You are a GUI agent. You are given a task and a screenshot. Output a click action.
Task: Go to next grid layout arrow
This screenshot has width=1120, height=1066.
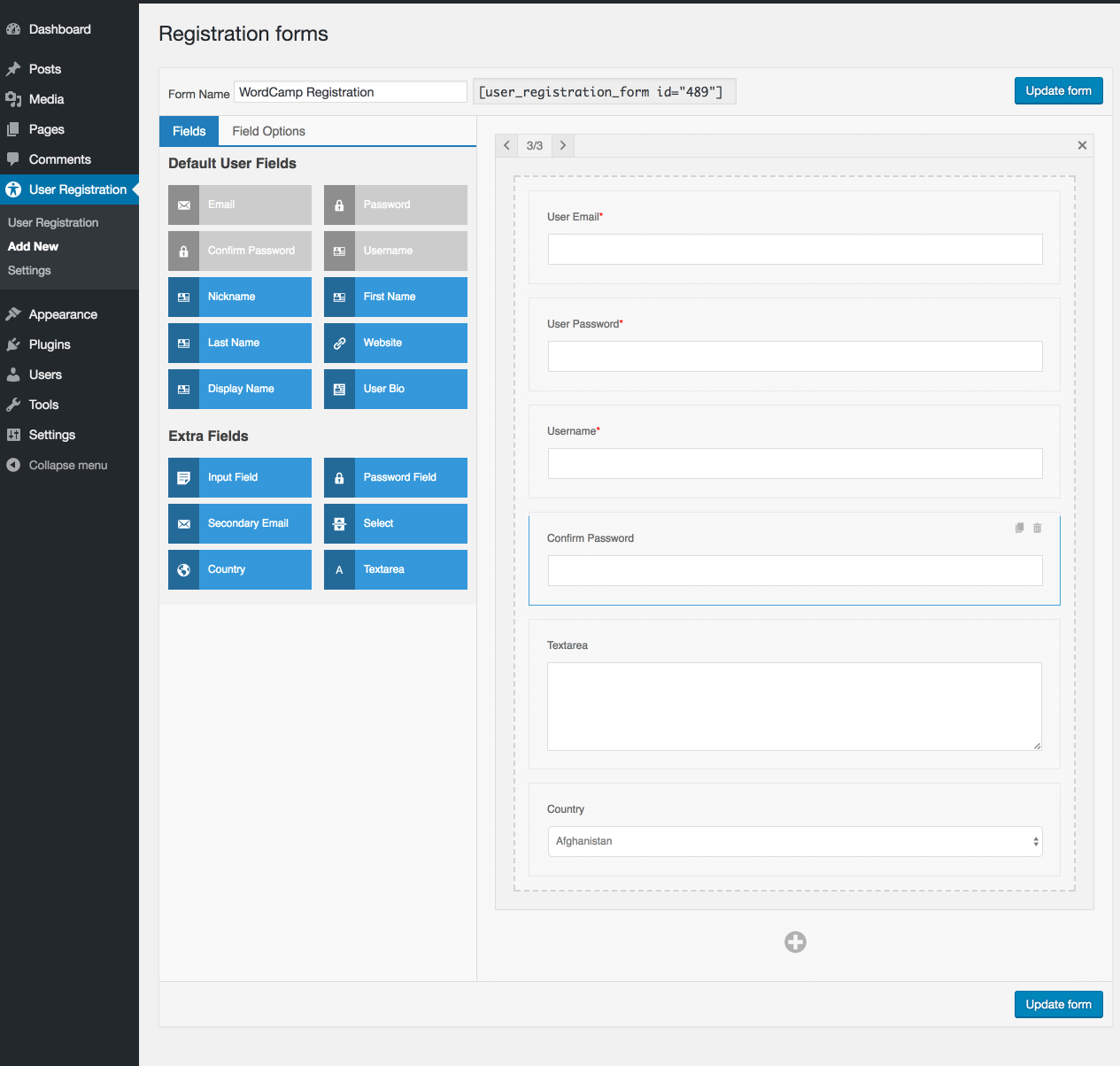tap(563, 145)
